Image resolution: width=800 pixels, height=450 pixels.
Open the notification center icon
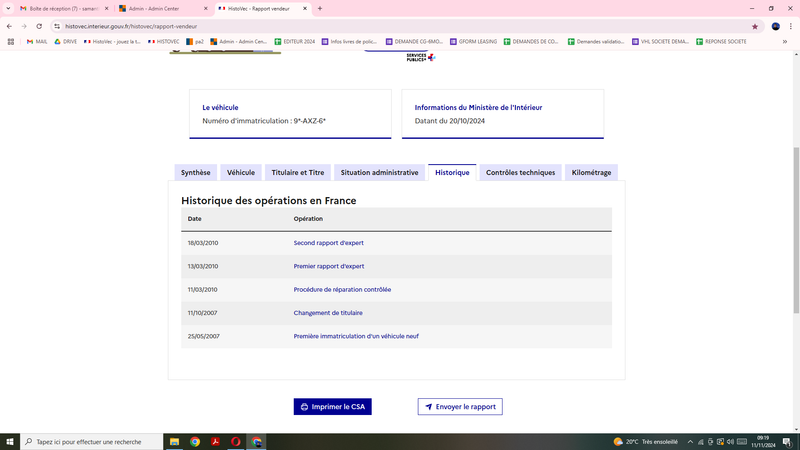click(x=787, y=442)
